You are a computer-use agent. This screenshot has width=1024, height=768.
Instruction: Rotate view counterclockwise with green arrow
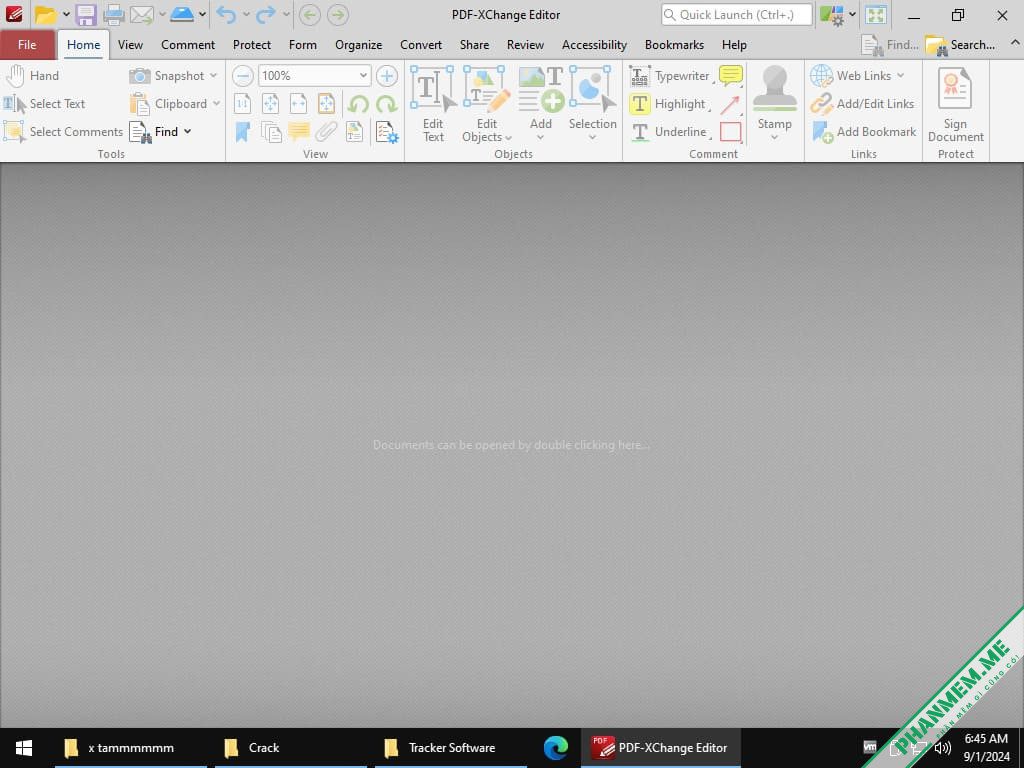tap(358, 104)
